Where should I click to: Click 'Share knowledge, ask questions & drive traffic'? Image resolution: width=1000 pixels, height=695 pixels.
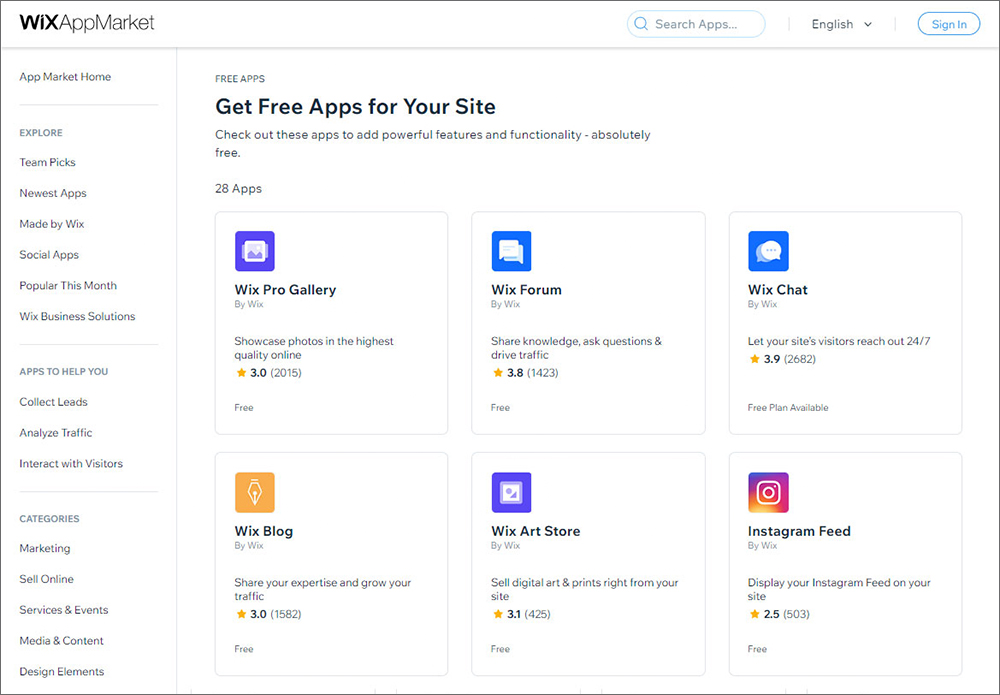coord(577,348)
